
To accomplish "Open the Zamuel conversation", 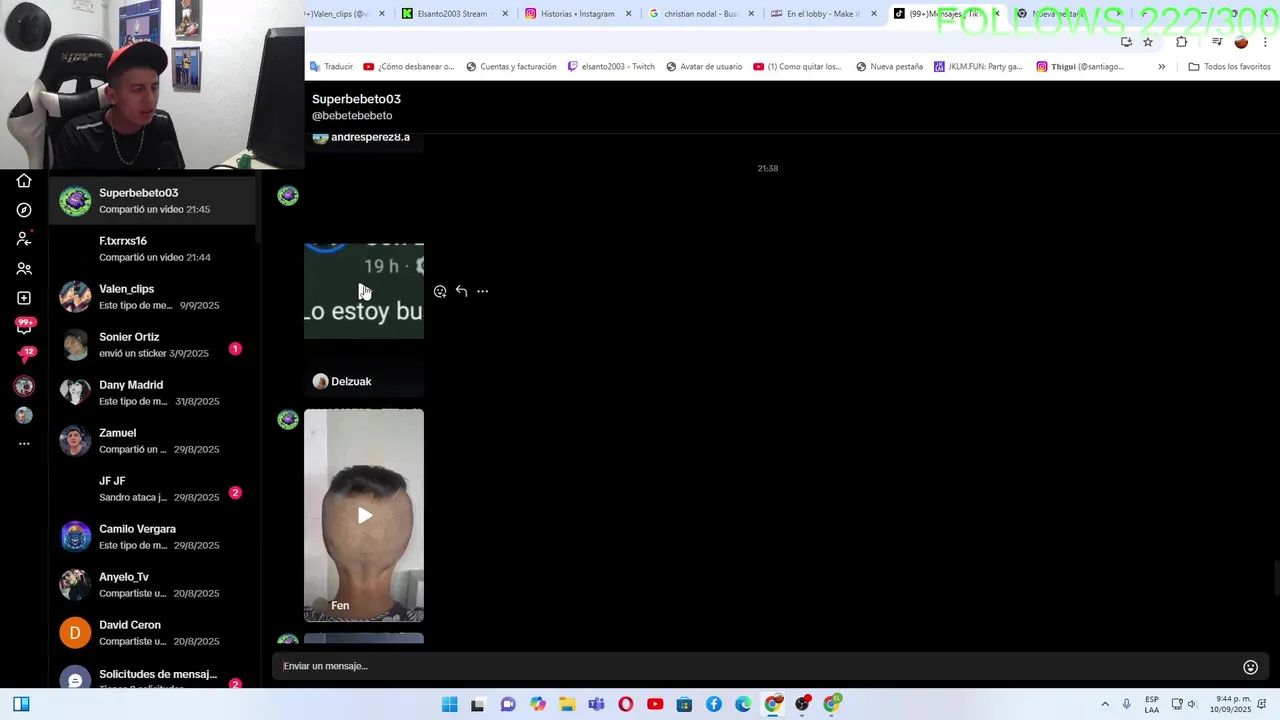I will pos(153,441).
